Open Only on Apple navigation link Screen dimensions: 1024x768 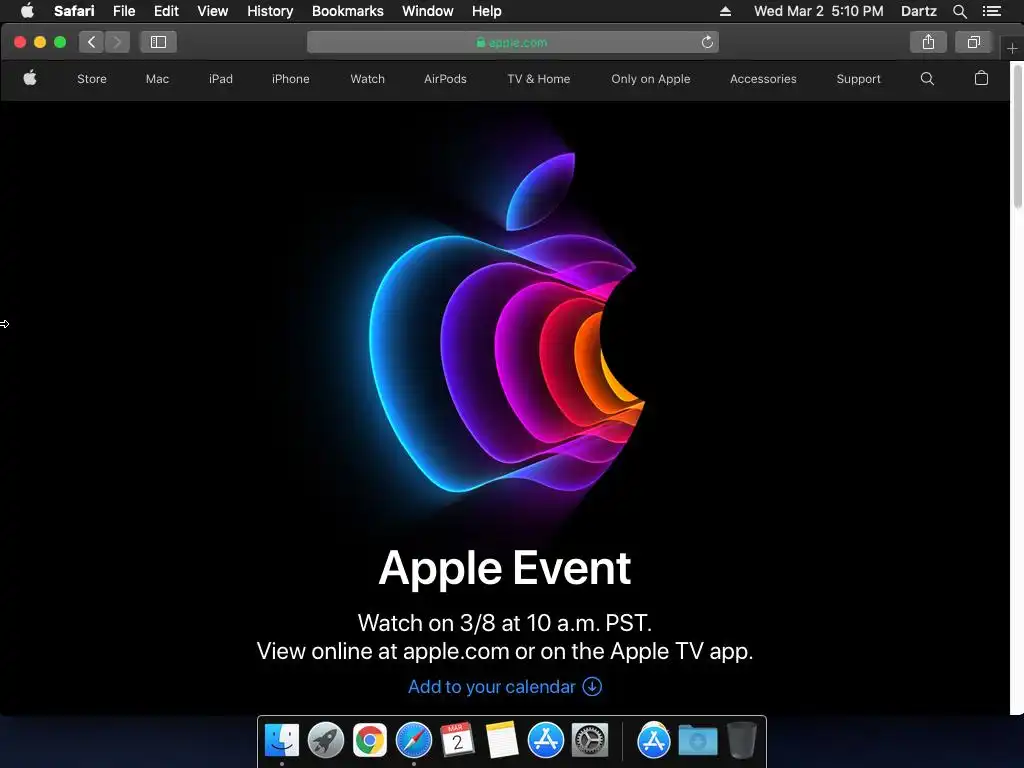point(650,79)
